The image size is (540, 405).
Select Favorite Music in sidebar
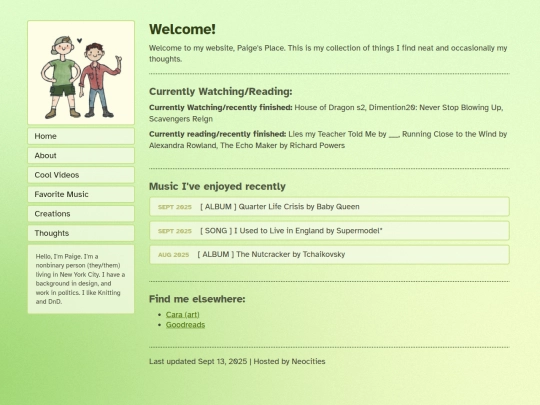point(81,194)
